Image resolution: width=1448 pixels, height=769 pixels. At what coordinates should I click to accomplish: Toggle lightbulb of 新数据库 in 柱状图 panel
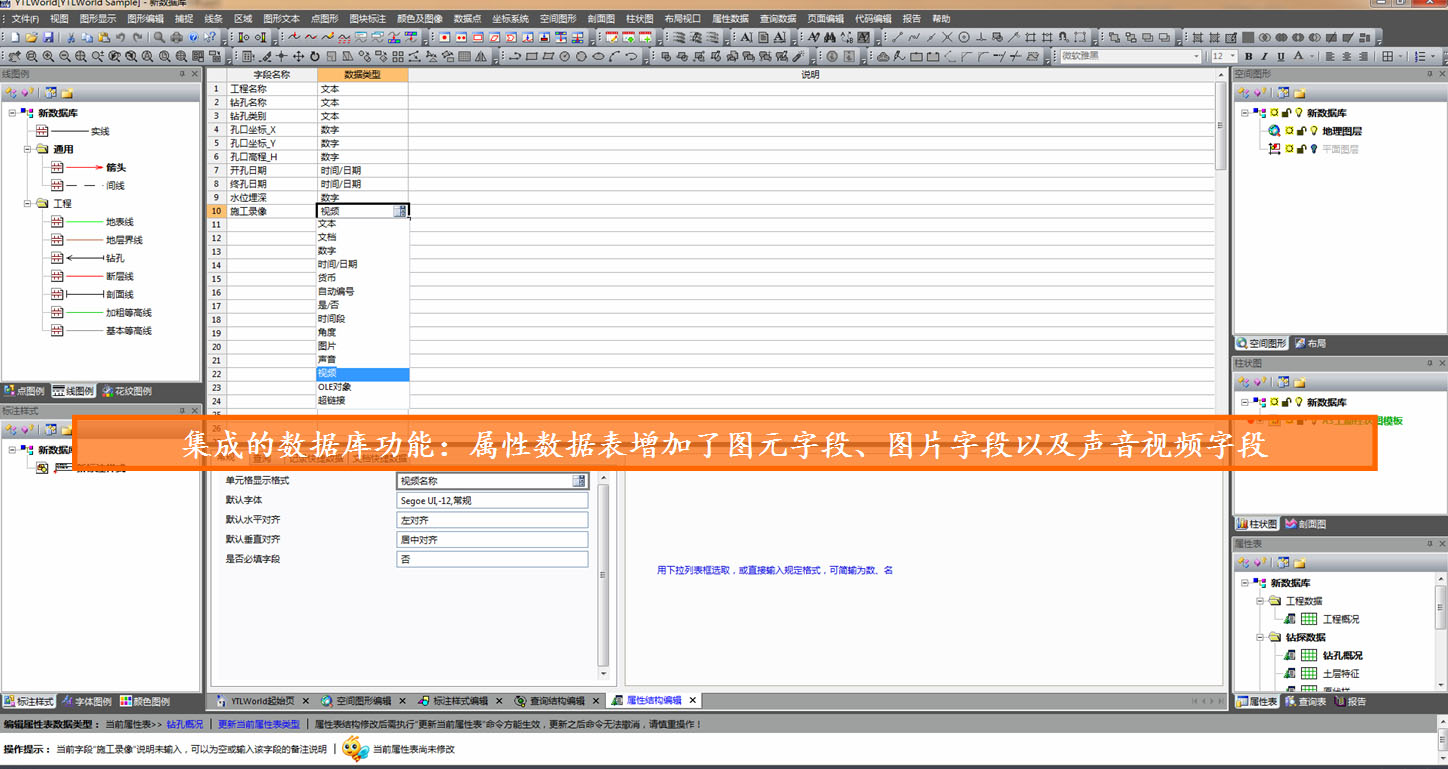(x=1298, y=402)
